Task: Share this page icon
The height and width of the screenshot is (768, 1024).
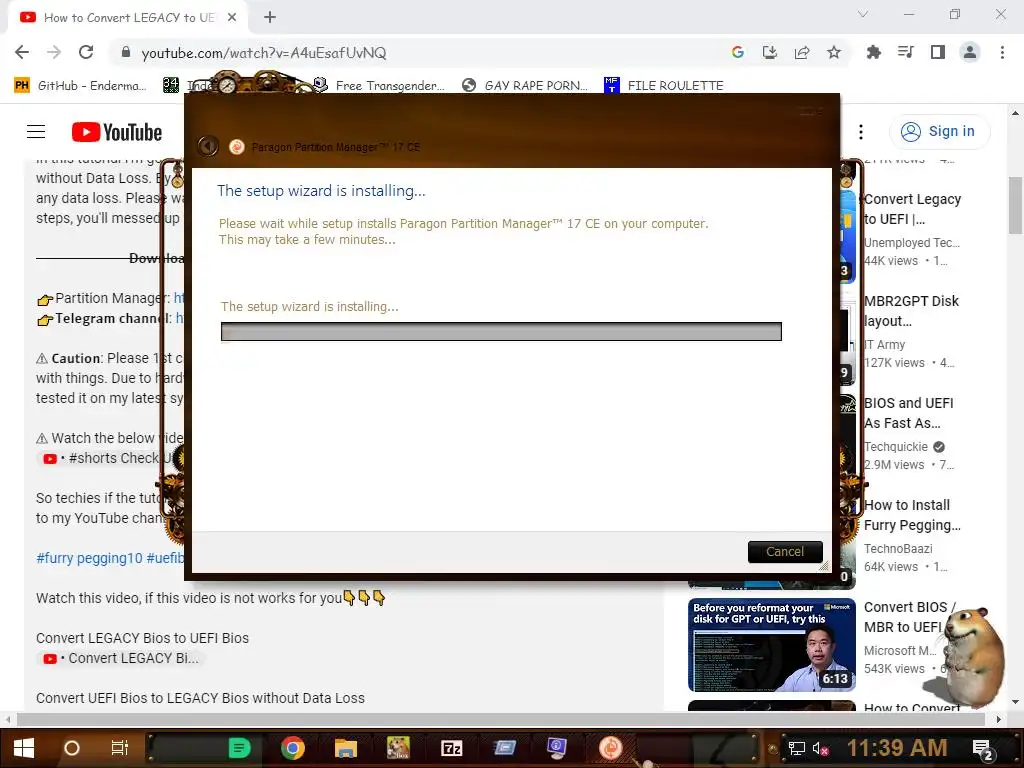Action: pos(802,52)
